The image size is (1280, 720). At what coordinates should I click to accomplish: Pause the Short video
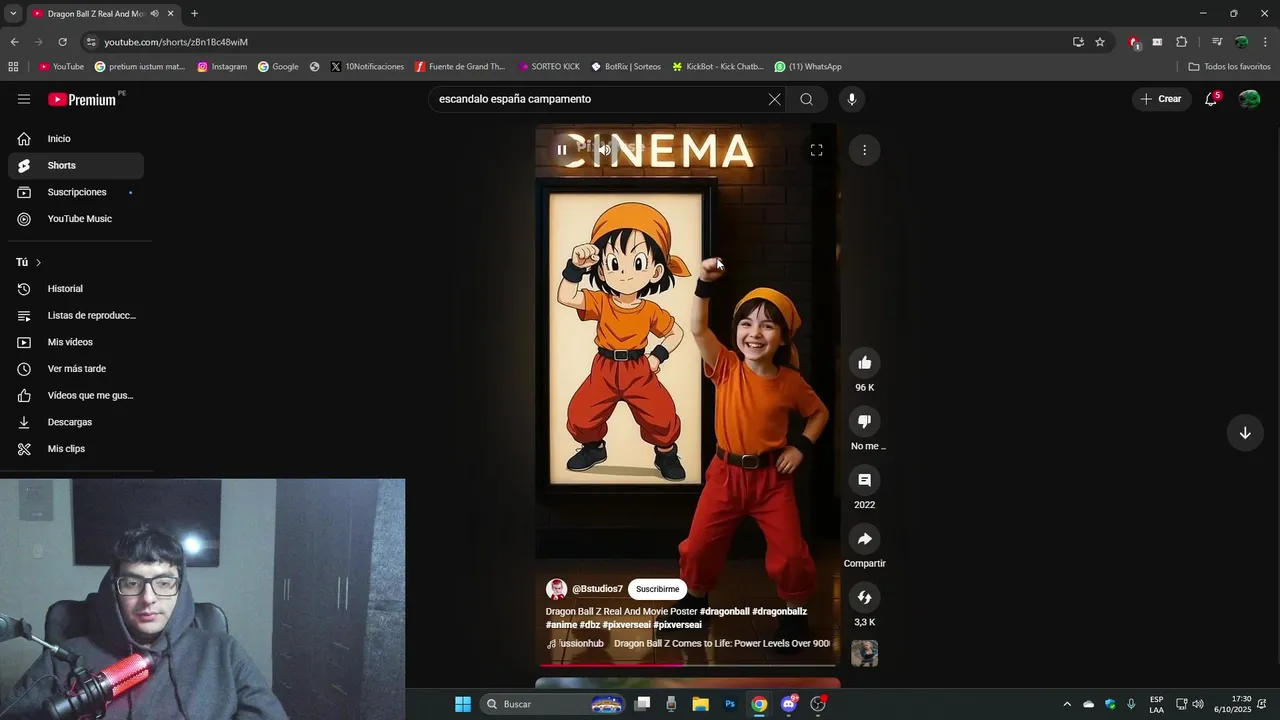coord(562,150)
